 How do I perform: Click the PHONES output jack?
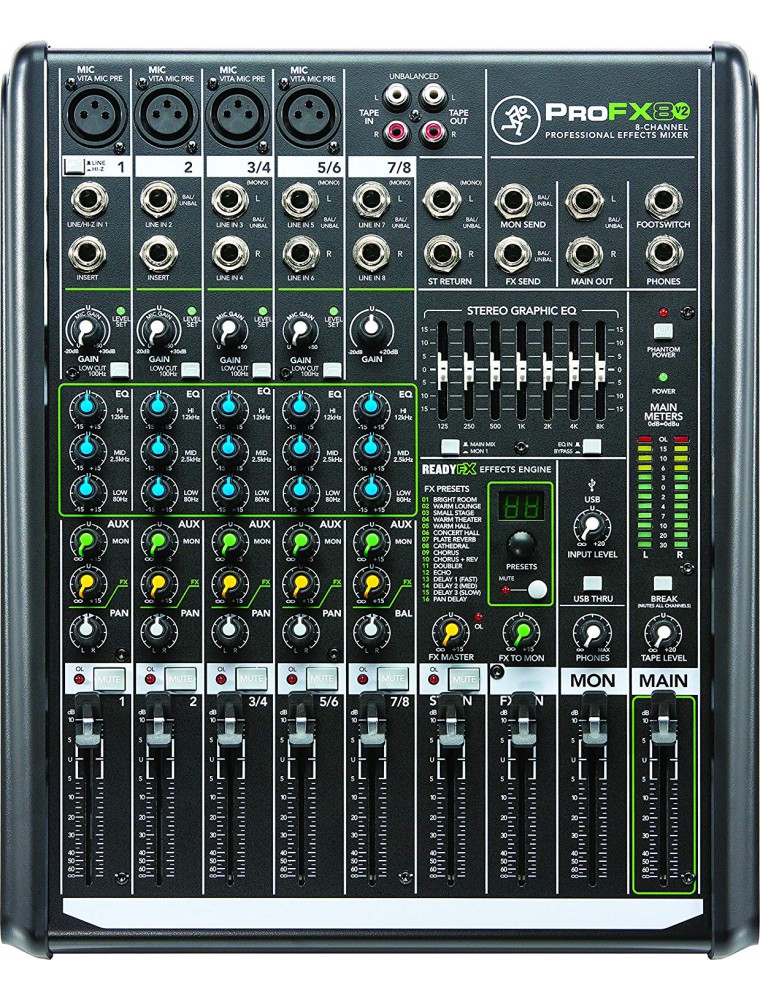(x=664, y=253)
